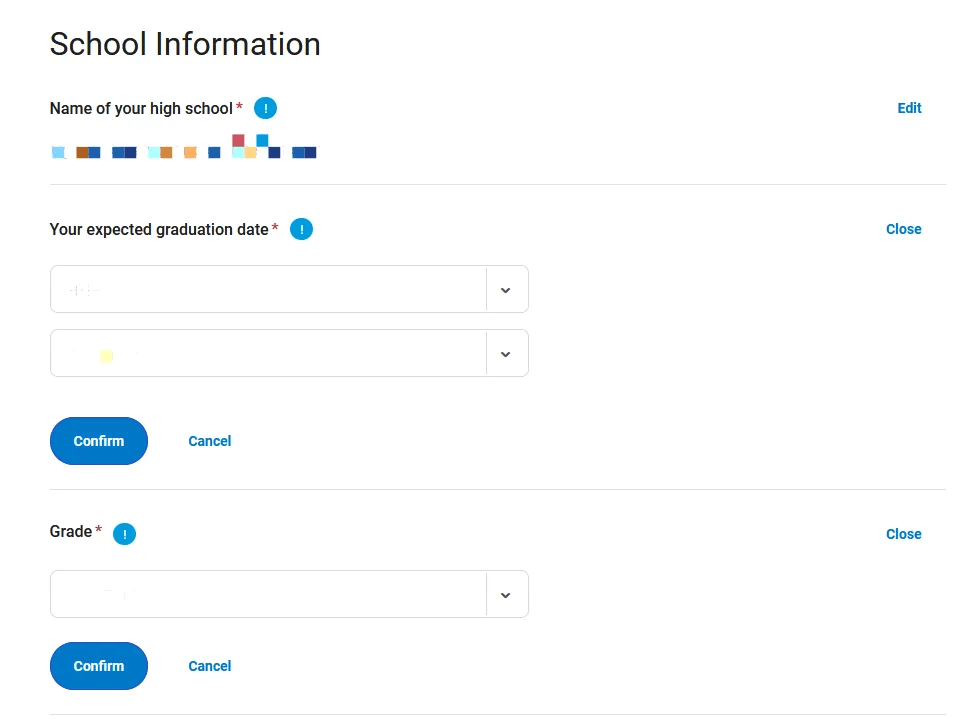
Task: Click info icon beside high school name label
Action: tap(265, 108)
